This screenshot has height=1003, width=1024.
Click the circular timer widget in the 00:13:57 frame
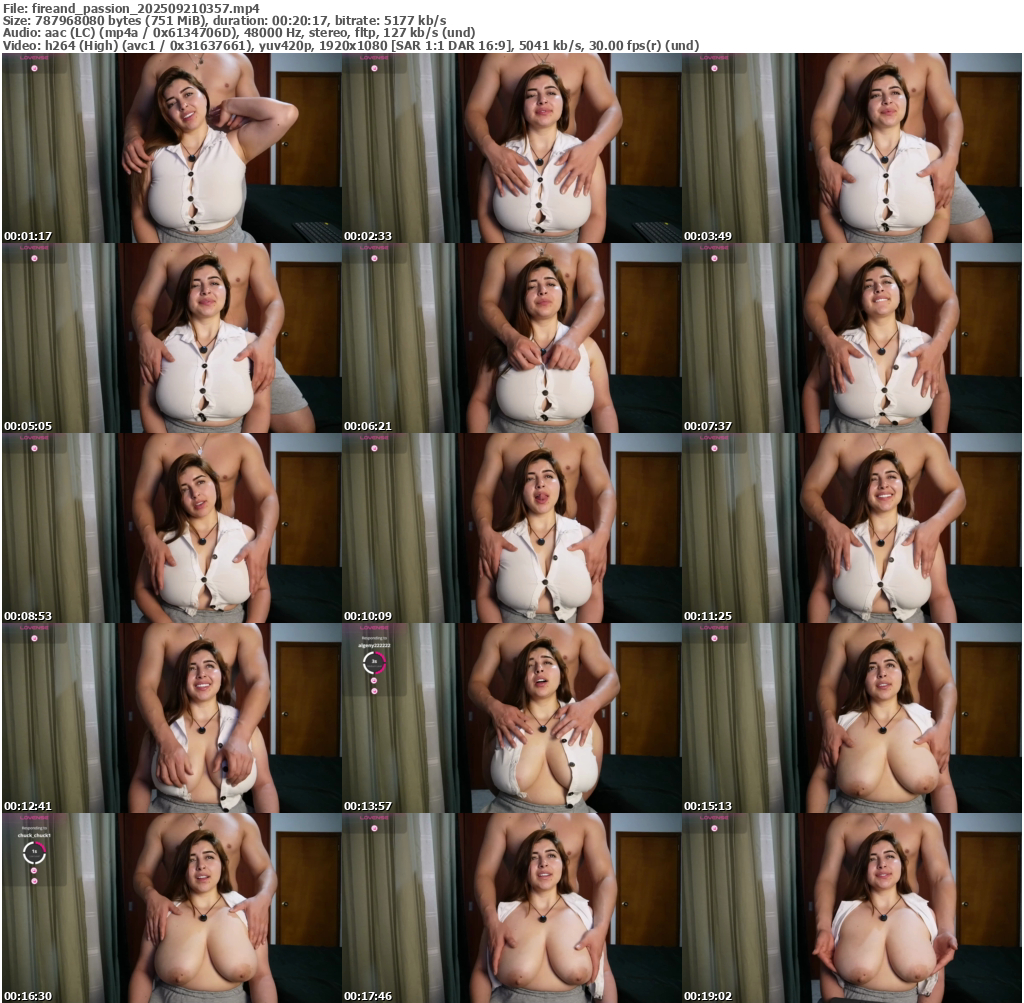pos(374,662)
